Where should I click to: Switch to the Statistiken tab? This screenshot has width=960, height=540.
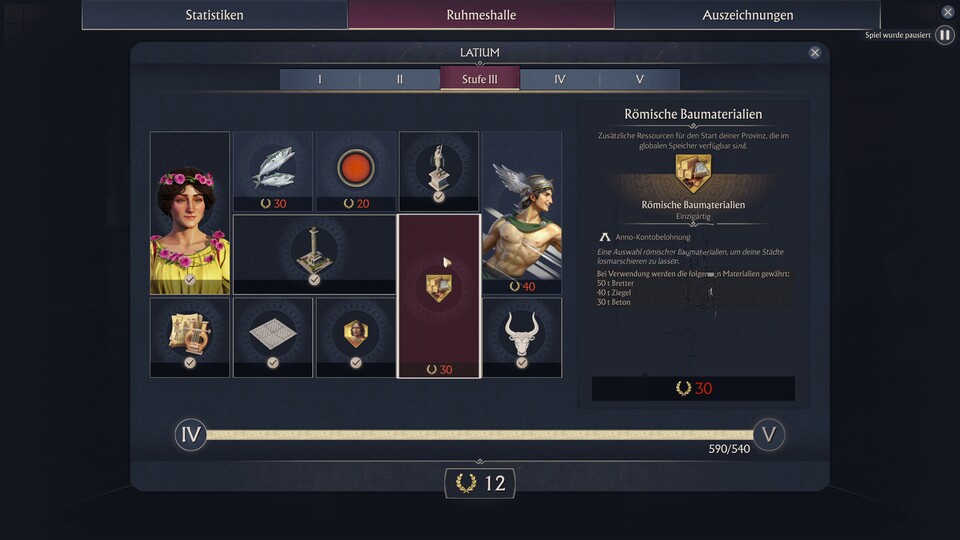tap(215, 15)
